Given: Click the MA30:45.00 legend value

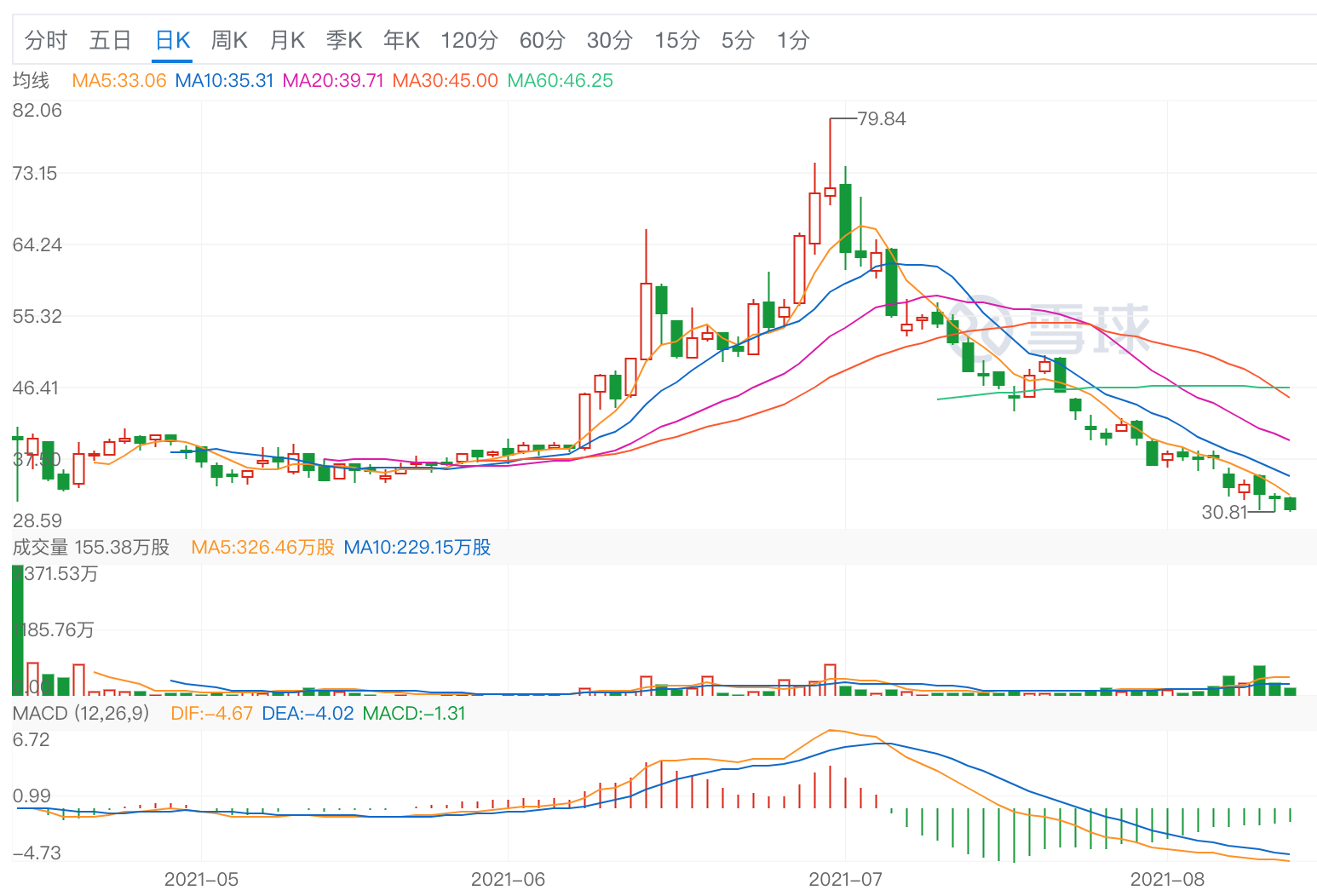Looking at the screenshot, I should (x=445, y=81).
